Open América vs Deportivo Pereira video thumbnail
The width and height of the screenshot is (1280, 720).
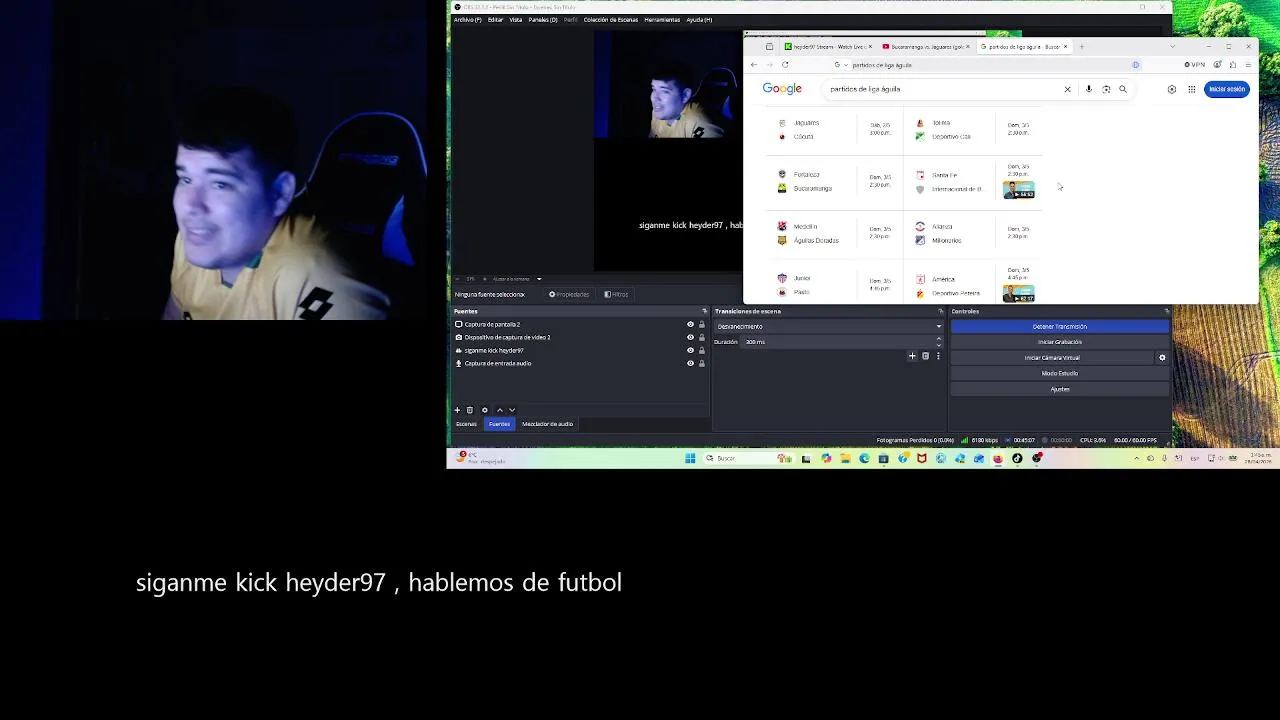1019,294
